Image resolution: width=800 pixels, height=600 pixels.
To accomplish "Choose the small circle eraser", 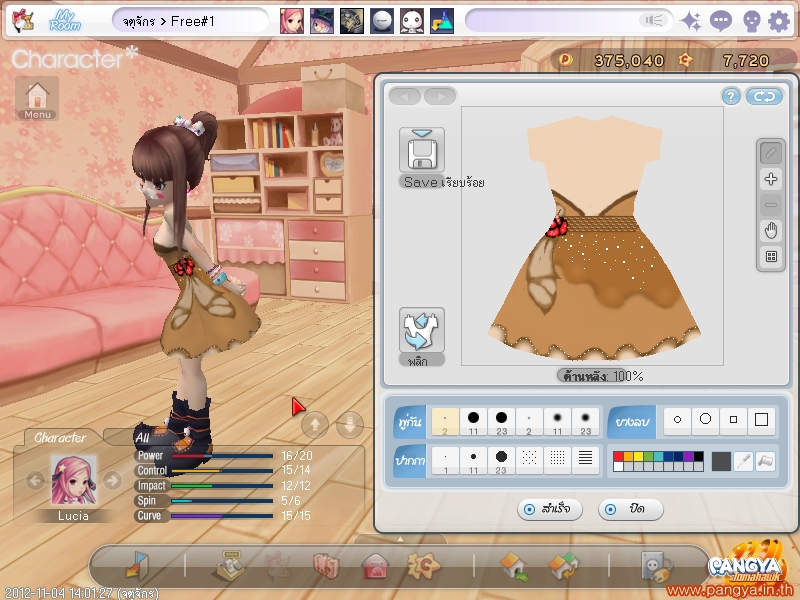I will [x=677, y=420].
